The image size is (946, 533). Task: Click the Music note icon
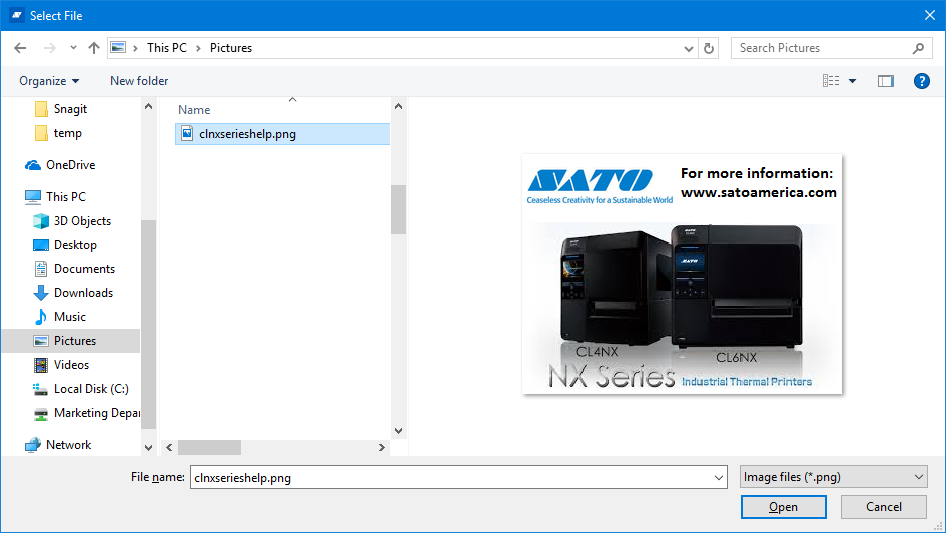[41, 317]
